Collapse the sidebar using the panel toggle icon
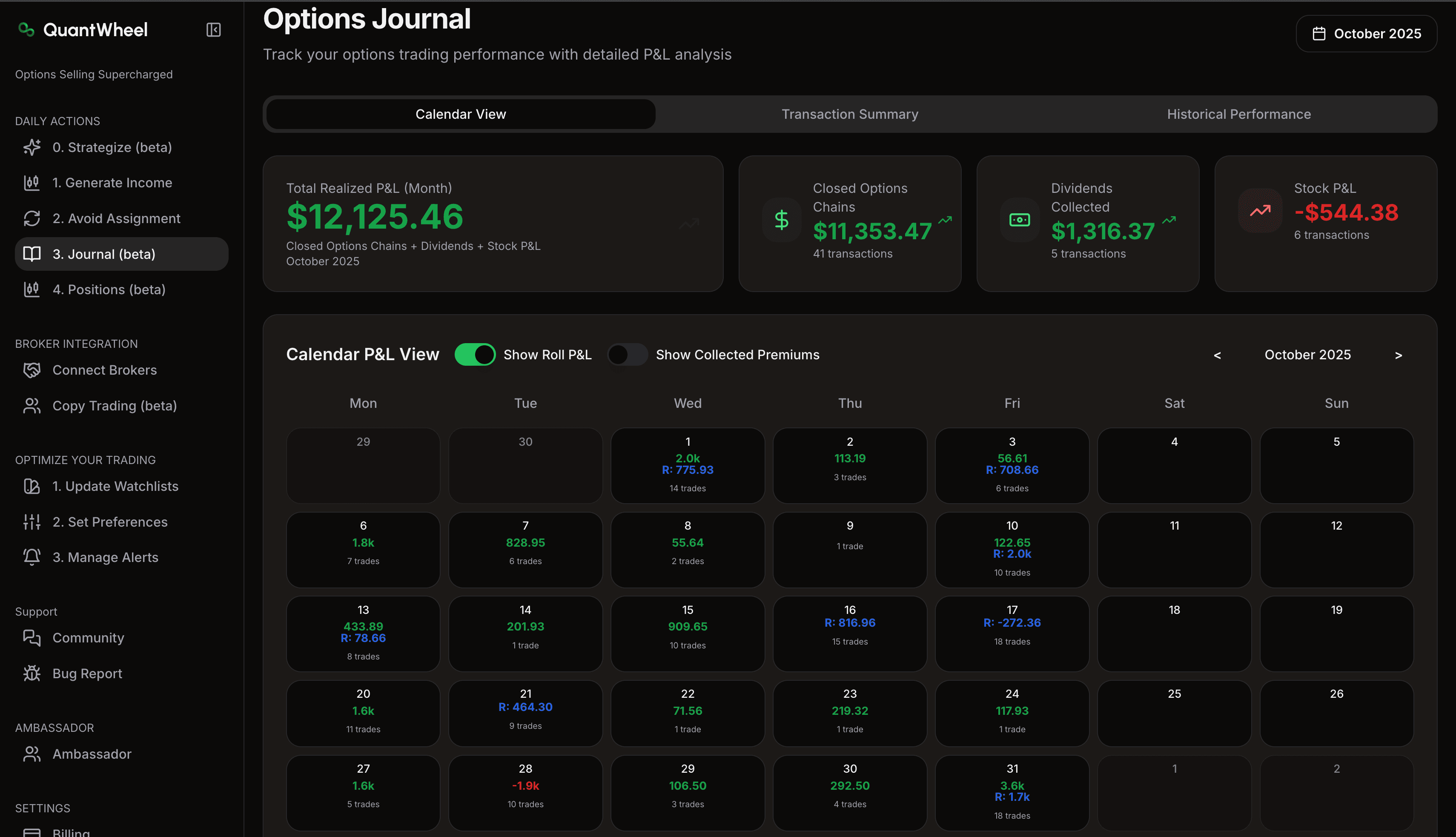 pyautogui.click(x=213, y=29)
